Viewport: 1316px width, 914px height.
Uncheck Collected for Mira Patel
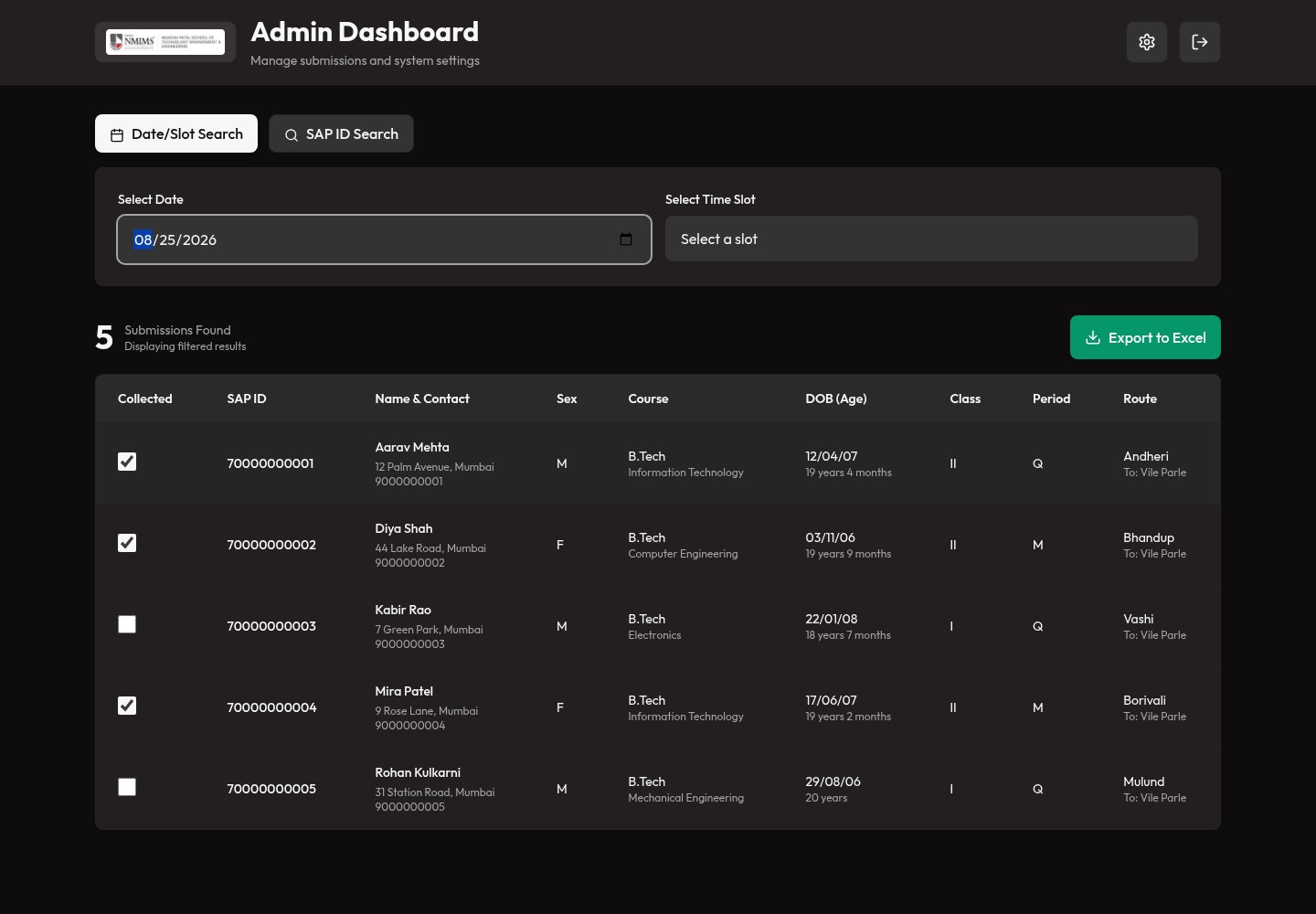coord(127,706)
